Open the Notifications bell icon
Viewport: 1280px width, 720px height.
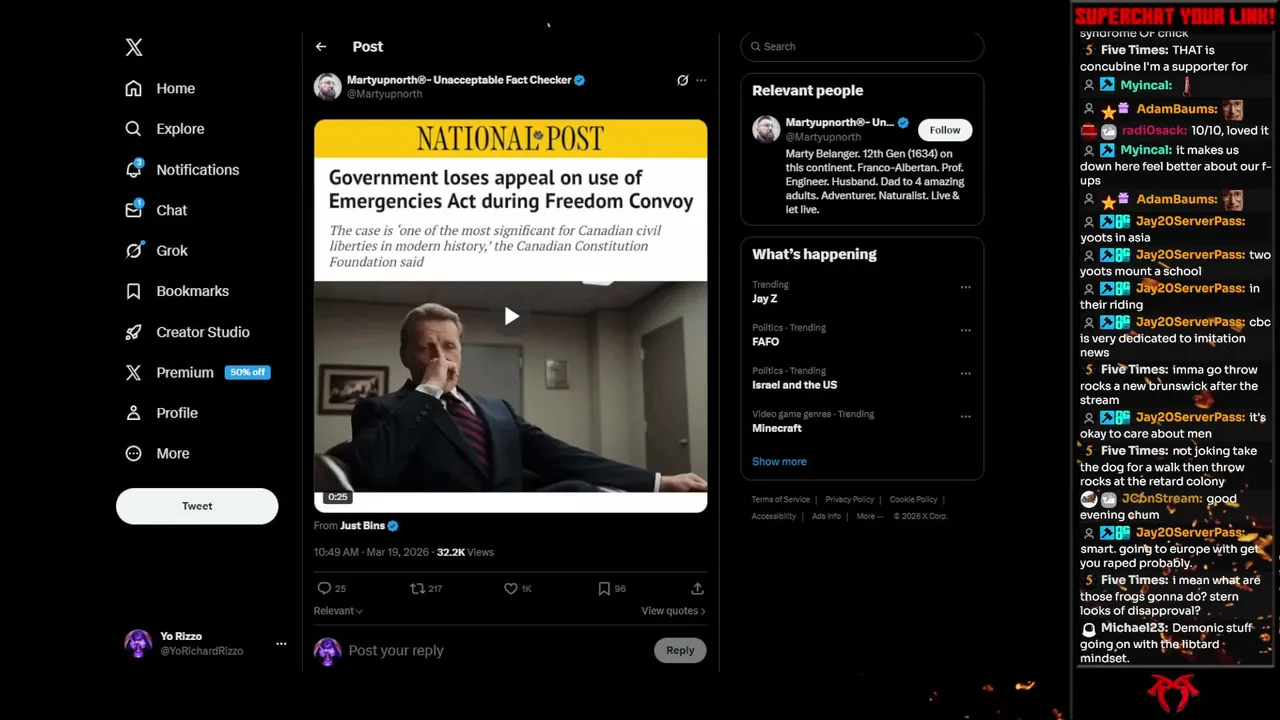click(x=133, y=169)
